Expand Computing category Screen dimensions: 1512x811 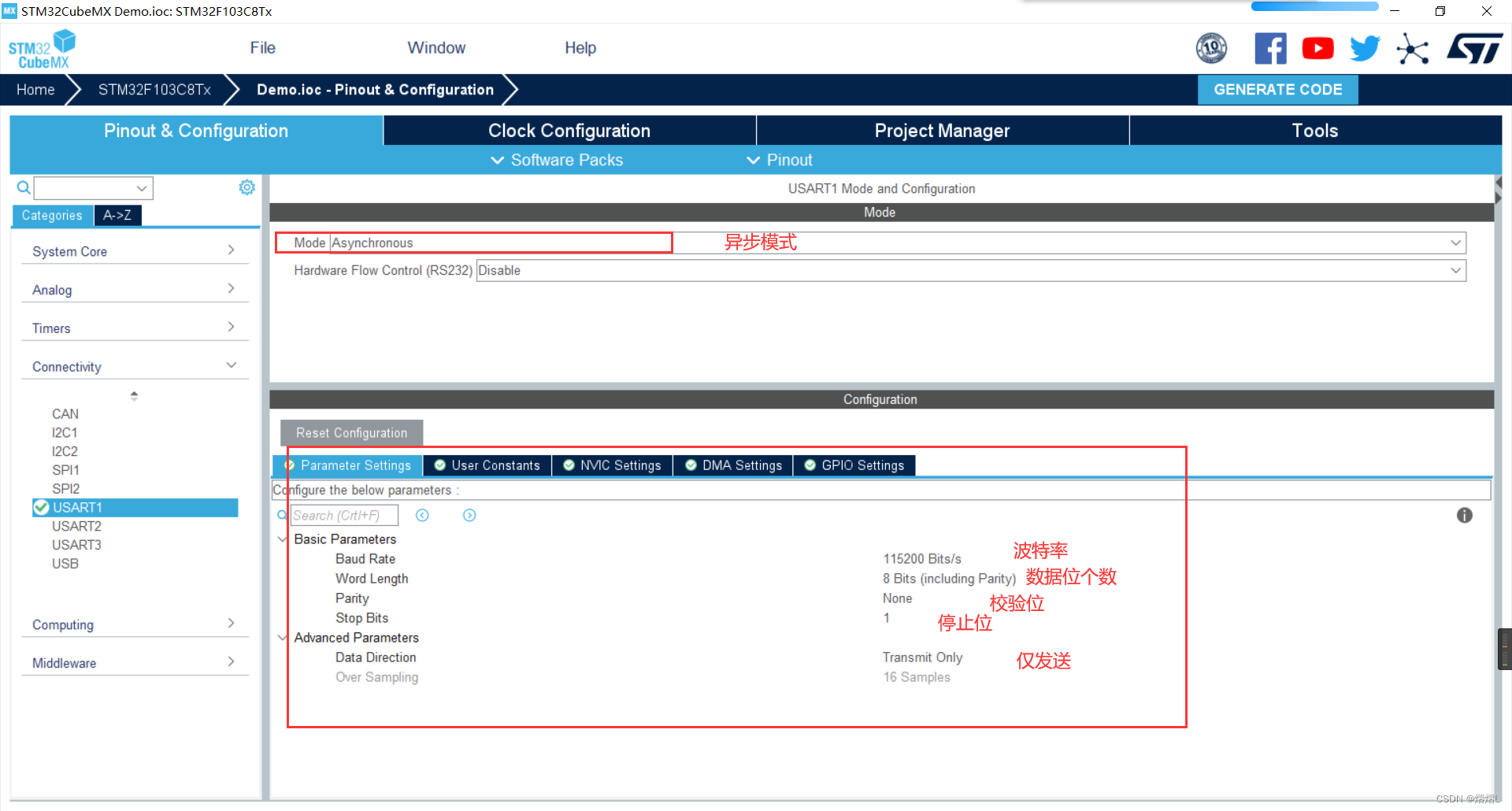134,624
